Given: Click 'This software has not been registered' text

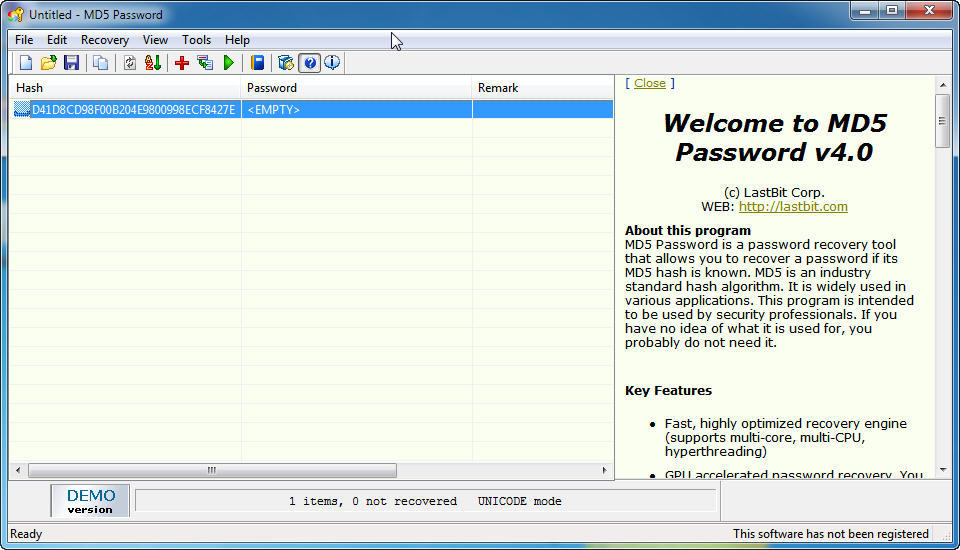Looking at the screenshot, I should (830, 534).
